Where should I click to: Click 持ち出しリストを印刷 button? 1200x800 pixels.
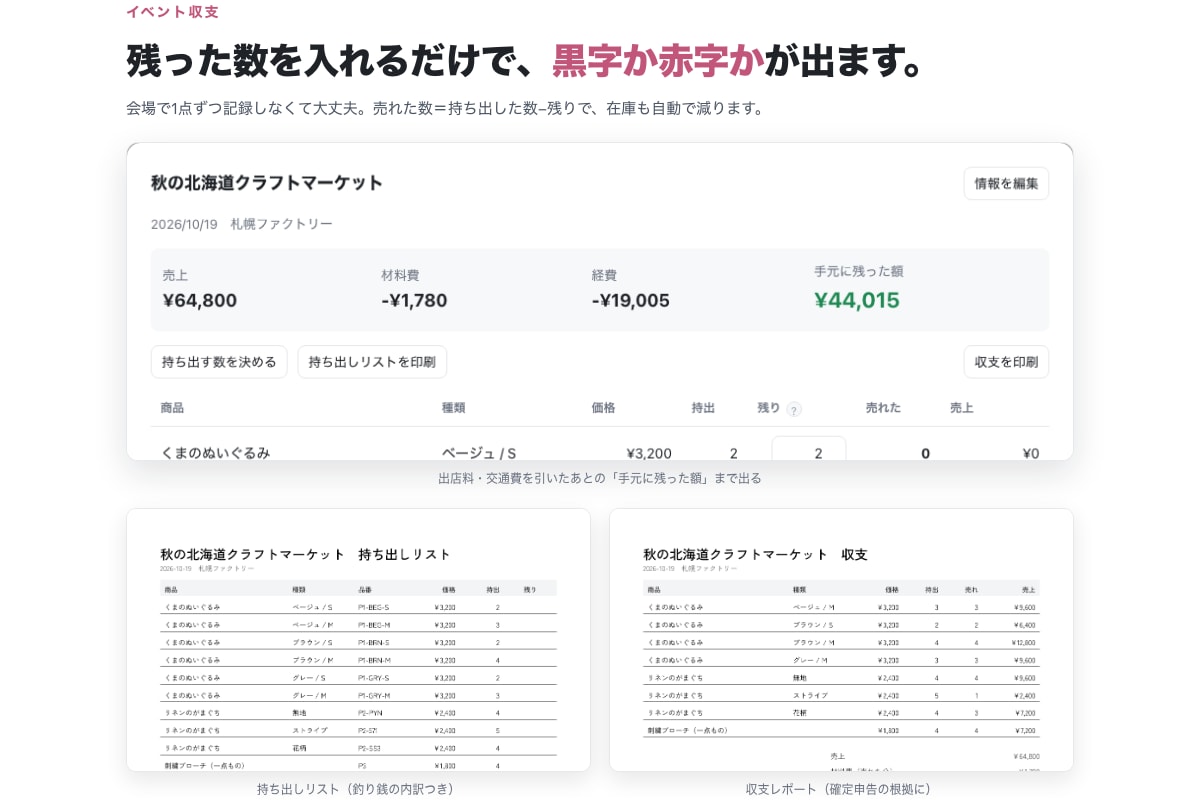click(x=372, y=362)
